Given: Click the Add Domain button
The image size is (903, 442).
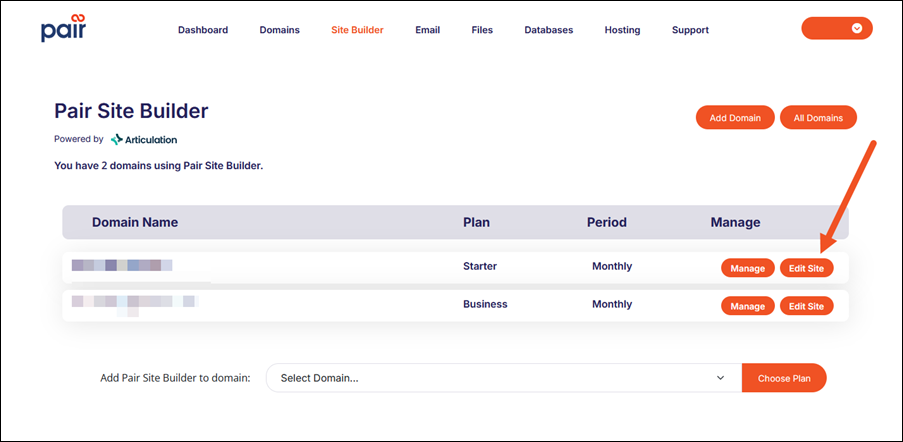Looking at the screenshot, I should pyautogui.click(x=735, y=117).
